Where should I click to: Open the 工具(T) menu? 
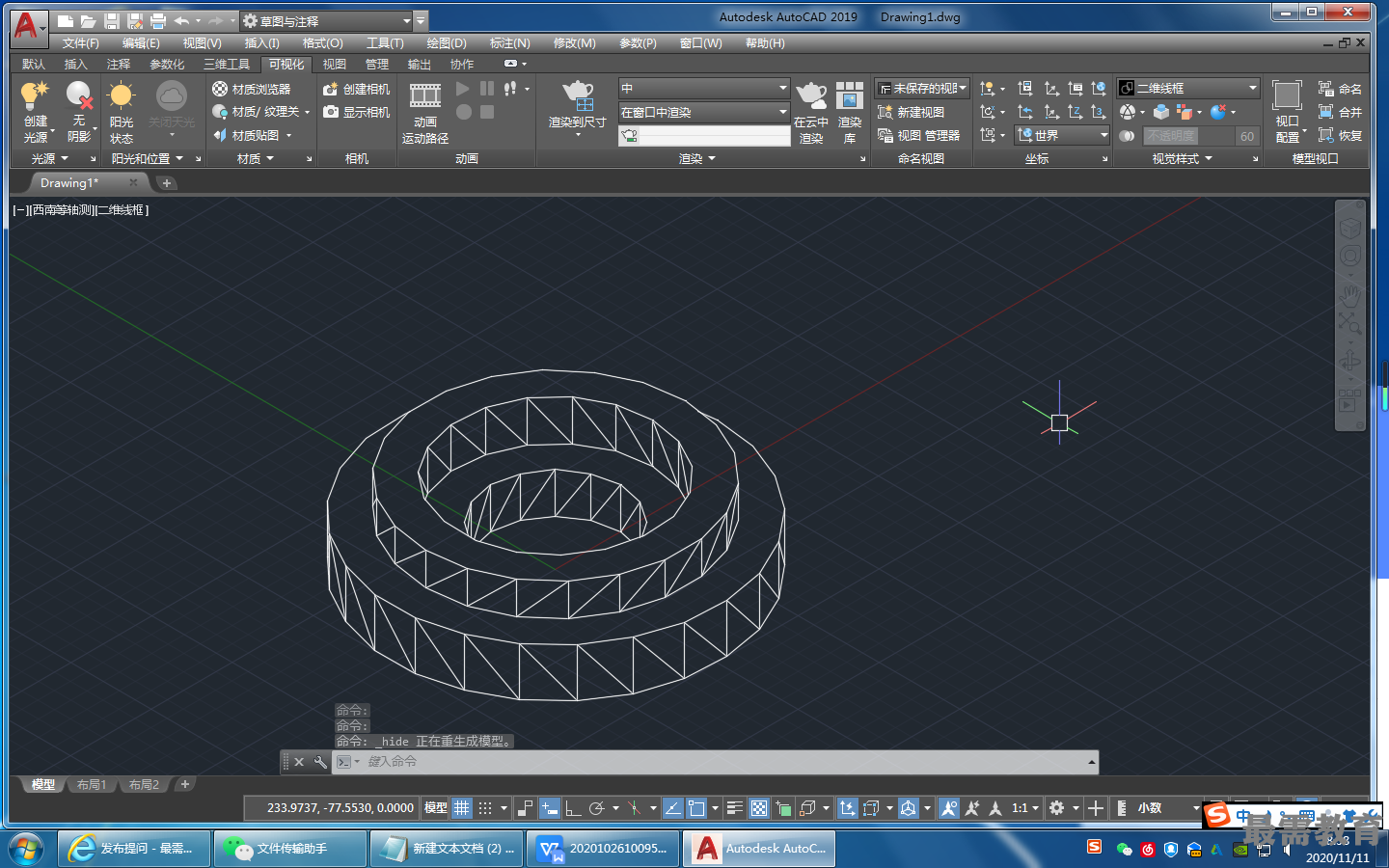click(x=385, y=43)
